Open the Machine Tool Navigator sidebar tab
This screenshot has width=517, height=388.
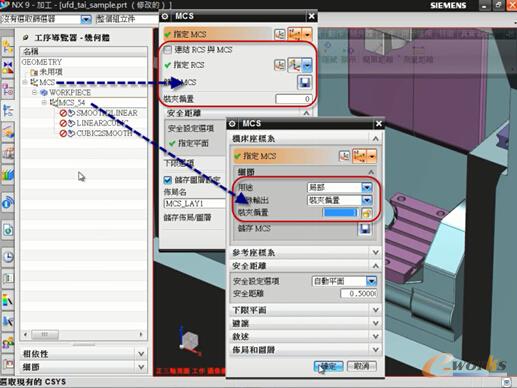click(x=7, y=153)
